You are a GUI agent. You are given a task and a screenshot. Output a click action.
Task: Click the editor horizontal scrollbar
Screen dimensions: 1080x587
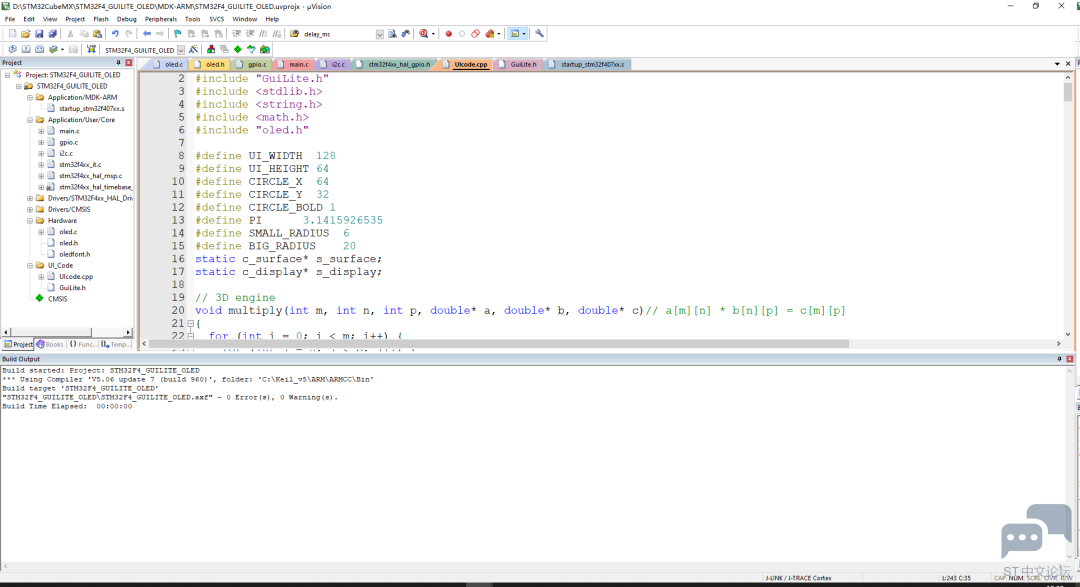499,343
